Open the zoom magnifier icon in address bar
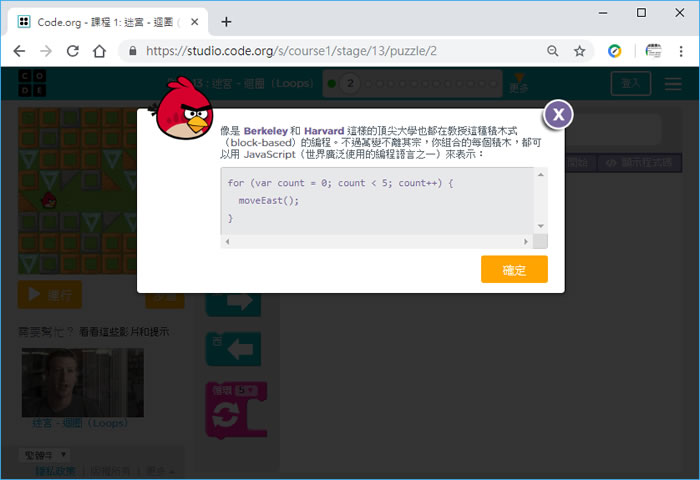 coord(553,51)
